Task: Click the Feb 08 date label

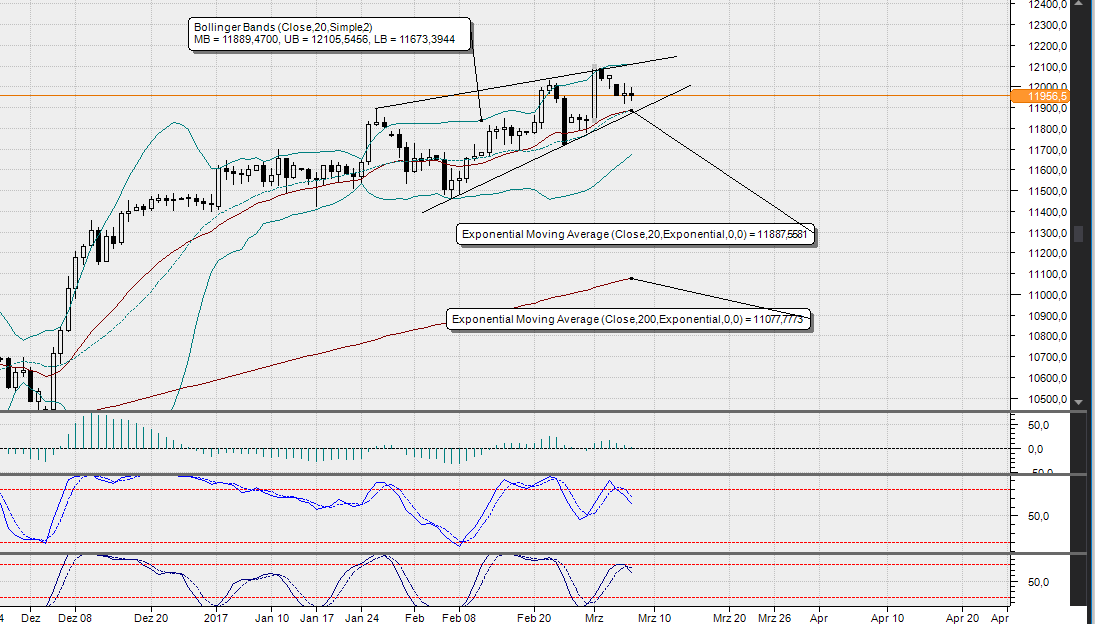Action: [x=459, y=618]
